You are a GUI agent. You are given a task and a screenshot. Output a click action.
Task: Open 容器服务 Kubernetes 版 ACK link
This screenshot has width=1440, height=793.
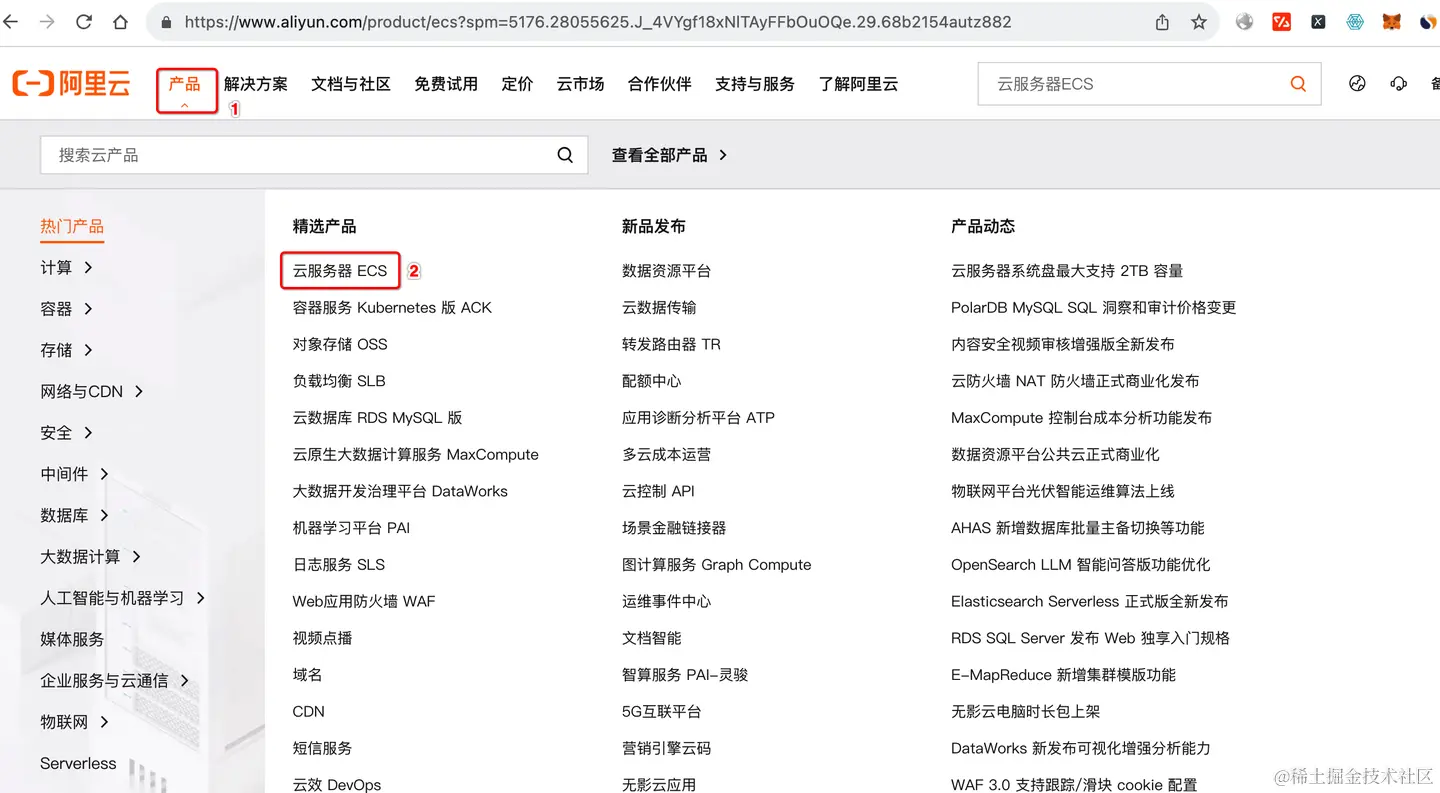point(392,307)
